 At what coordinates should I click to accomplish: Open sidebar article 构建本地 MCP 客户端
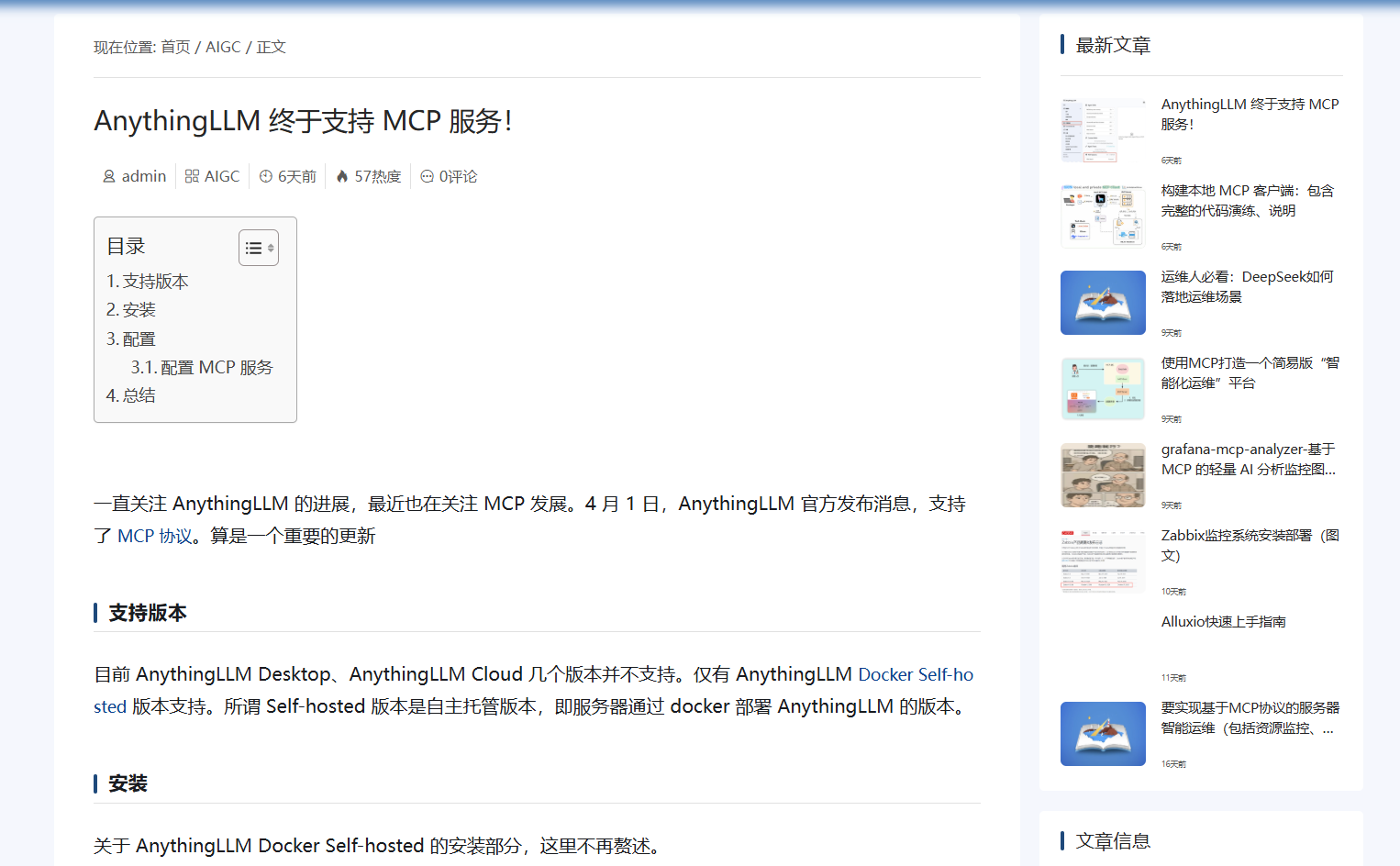tap(1248, 201)
